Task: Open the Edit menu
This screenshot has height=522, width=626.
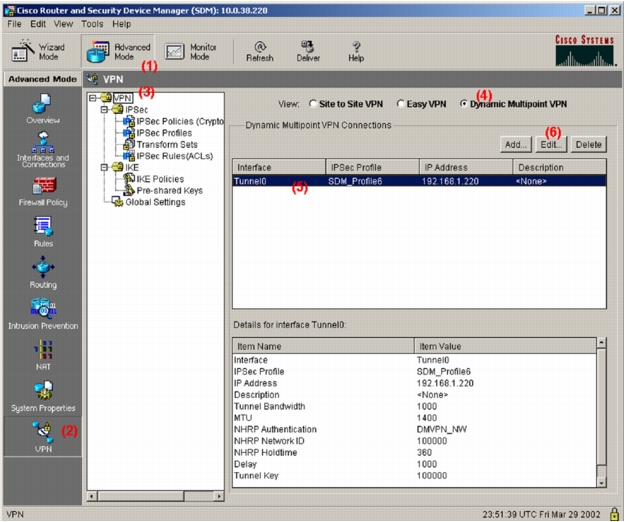Action: click(x=38, y=24)
